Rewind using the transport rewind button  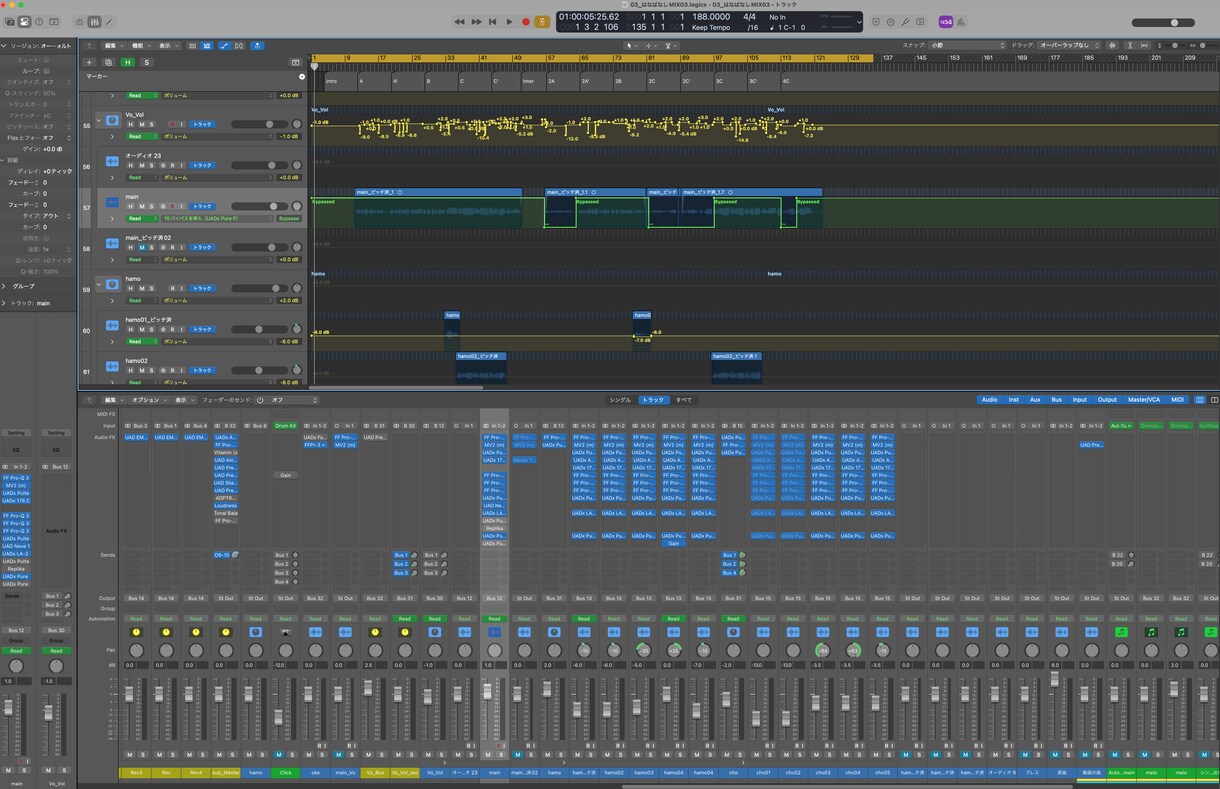click(x=459, y=21)
